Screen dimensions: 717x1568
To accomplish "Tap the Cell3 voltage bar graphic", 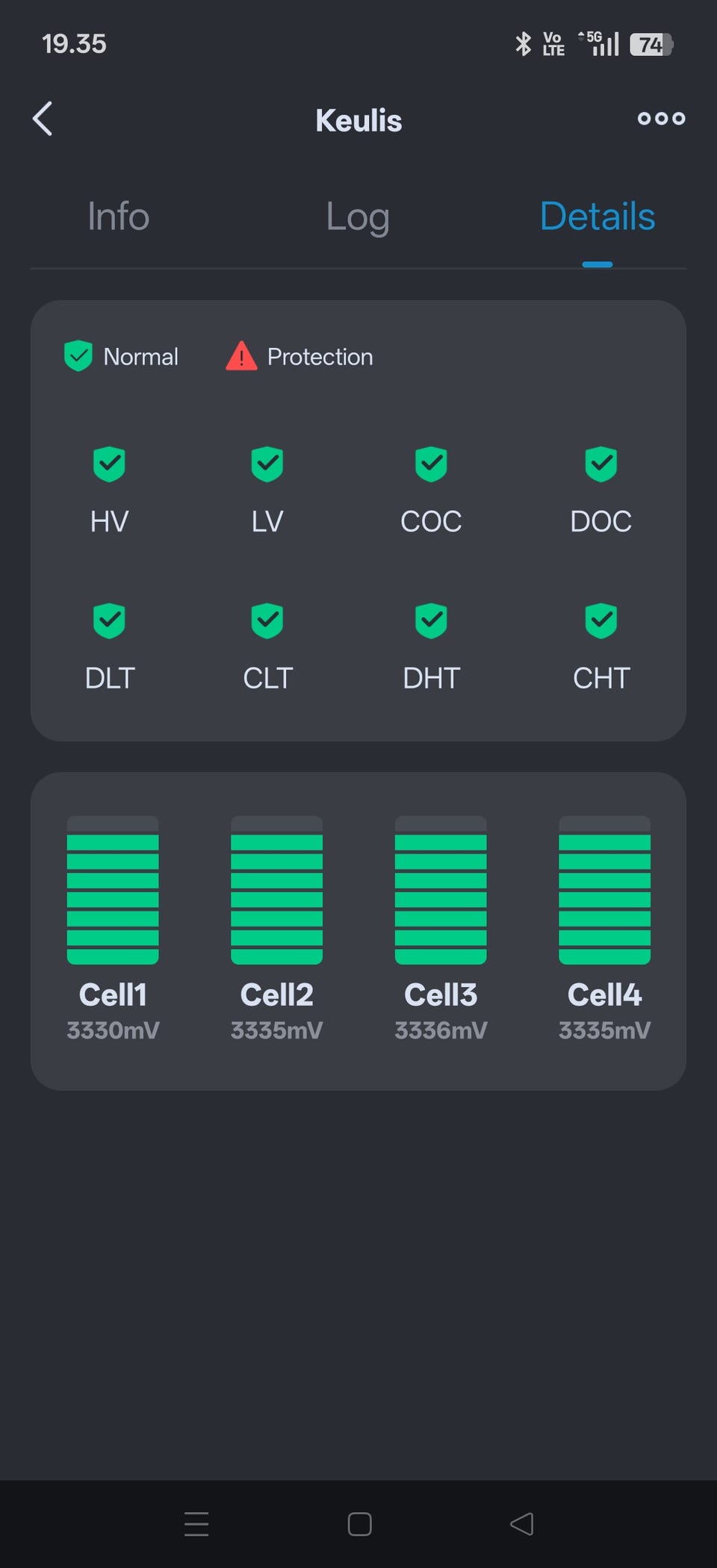I will point(441,890).
